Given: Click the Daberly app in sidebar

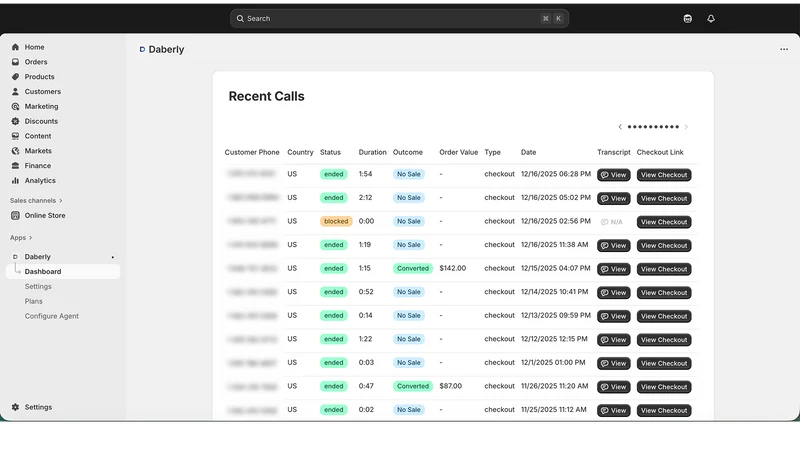Looking at the screenshot, I should 37,257.
